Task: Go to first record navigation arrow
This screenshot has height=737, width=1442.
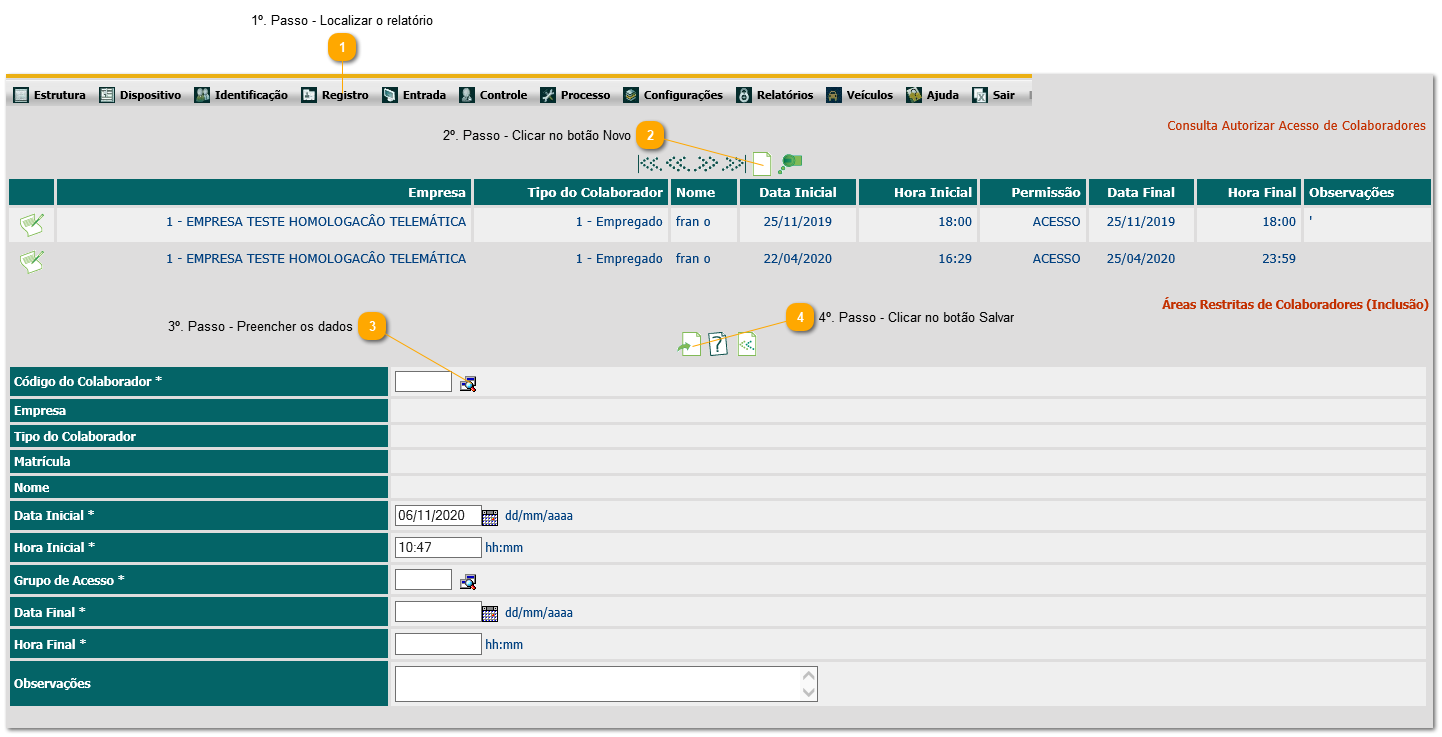Action: tap(650, 162)
